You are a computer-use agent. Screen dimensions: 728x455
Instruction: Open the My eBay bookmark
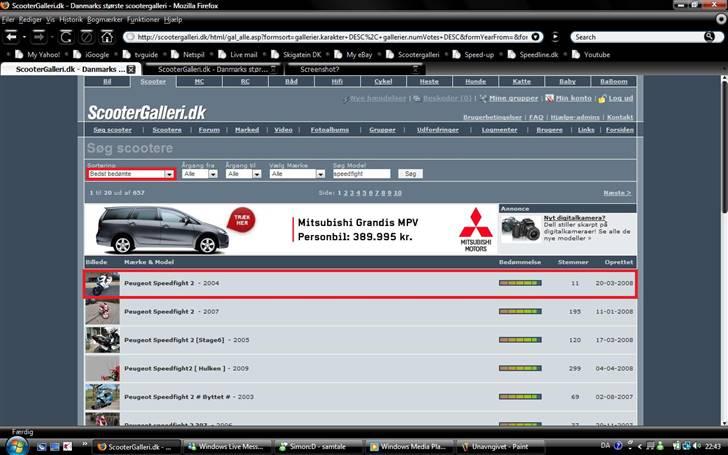click(x=354, y=54)
